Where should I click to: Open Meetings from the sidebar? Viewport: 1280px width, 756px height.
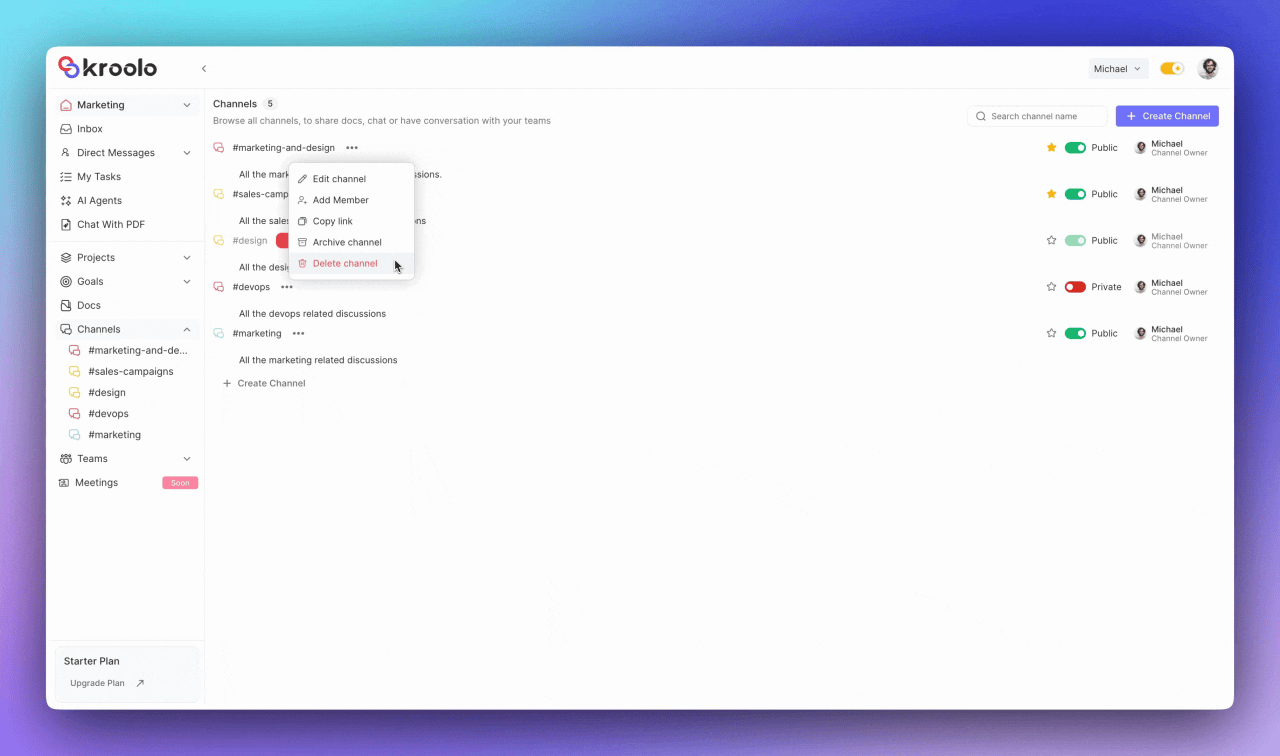[97, 482]
